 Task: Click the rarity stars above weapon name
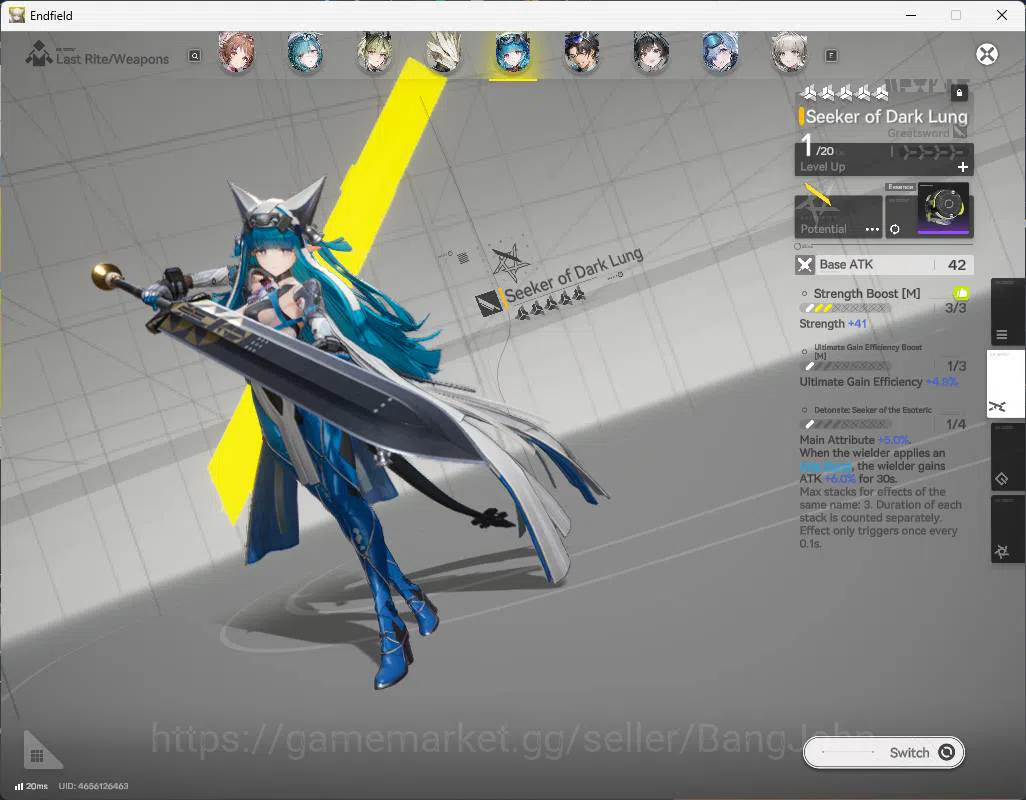[844, 93]
